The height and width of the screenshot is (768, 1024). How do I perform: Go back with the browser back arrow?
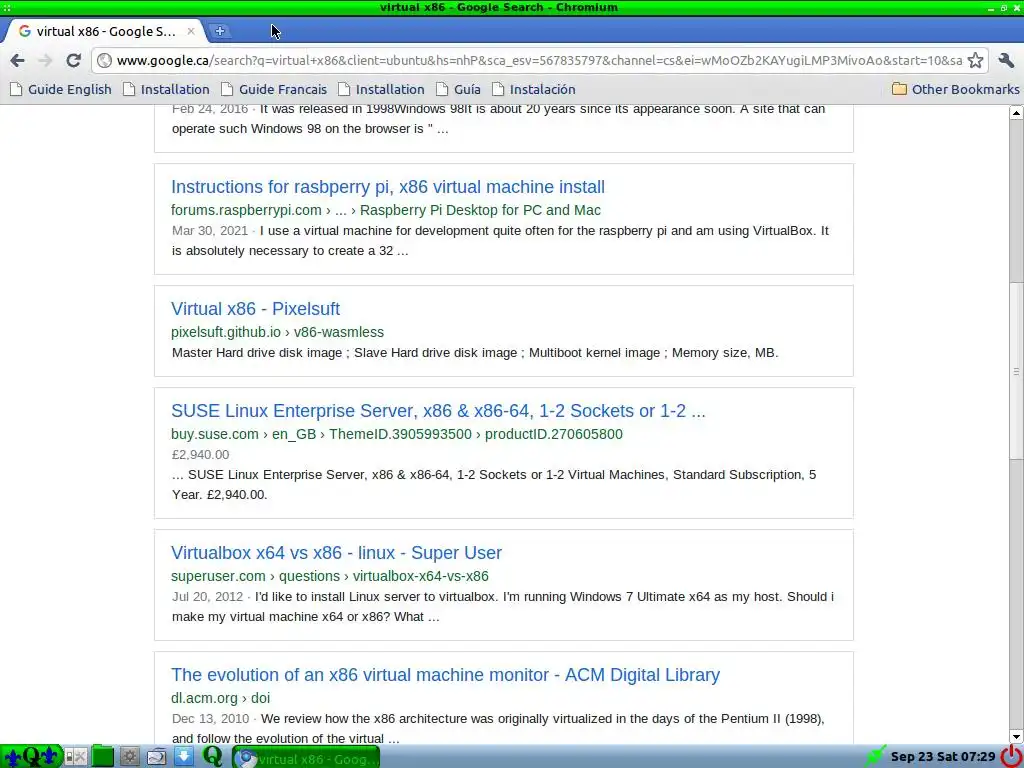(x=18, y=61)
